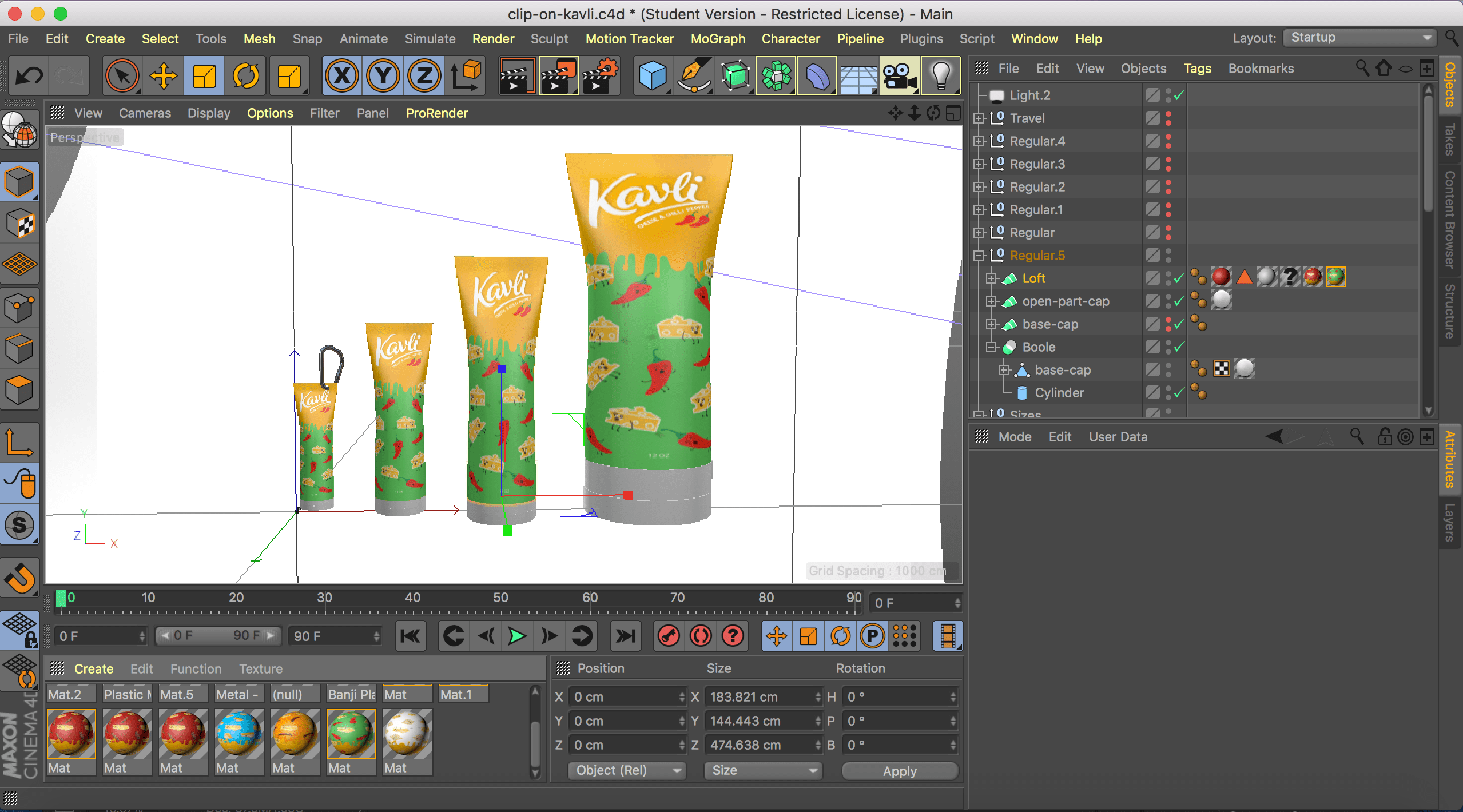This screenshot has width=1463, height=812.
Task: Click the Render View clapperboard icon
Action: tap(517, 75)
